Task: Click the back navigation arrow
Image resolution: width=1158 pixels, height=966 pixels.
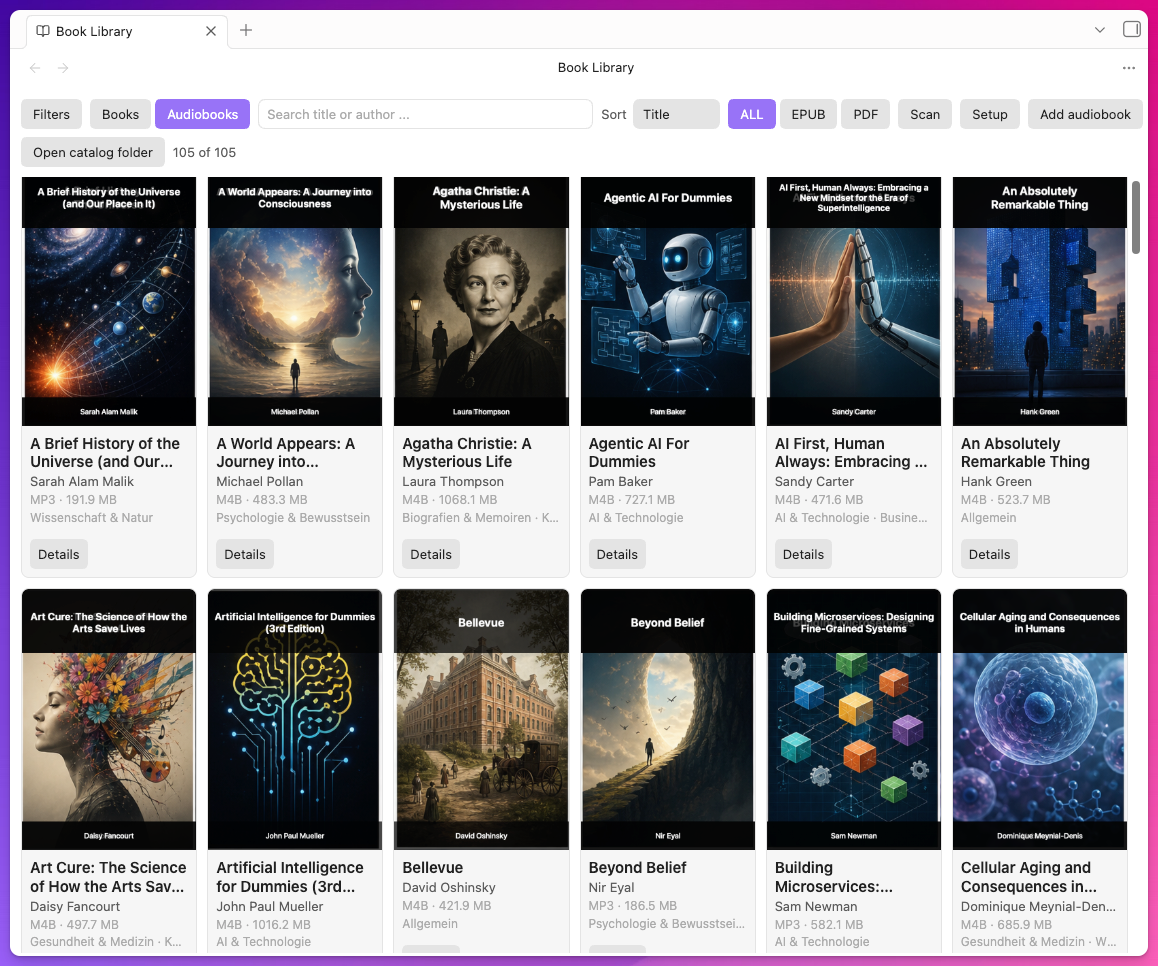Action: pos(35,68)
